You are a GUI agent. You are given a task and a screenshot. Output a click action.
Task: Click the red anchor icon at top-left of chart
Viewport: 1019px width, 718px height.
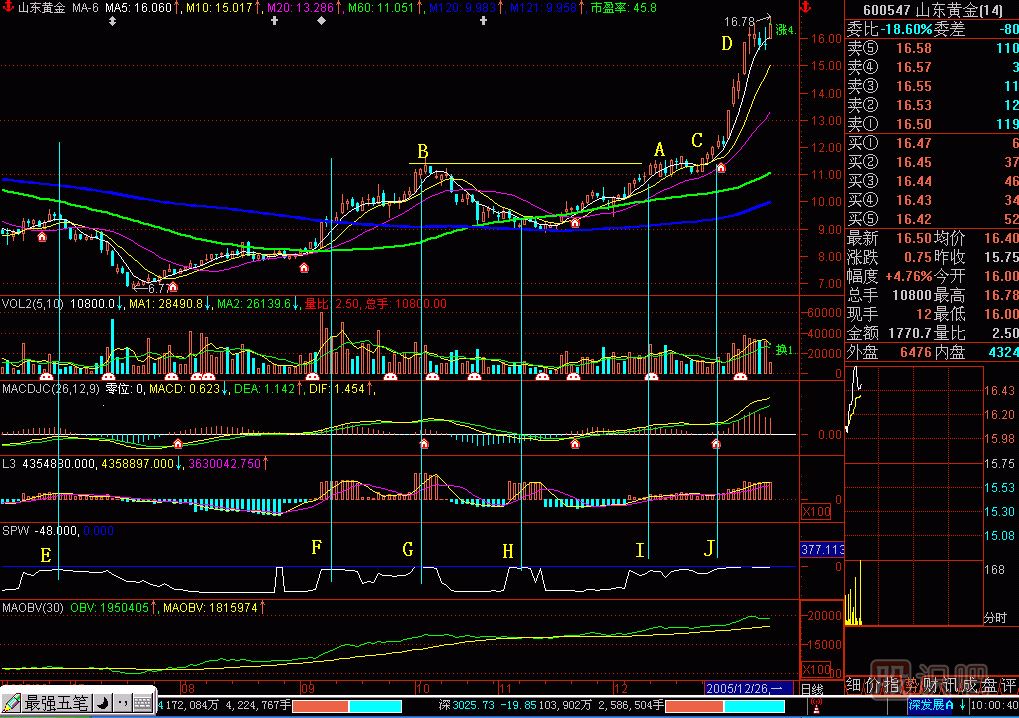coord(9,6)
